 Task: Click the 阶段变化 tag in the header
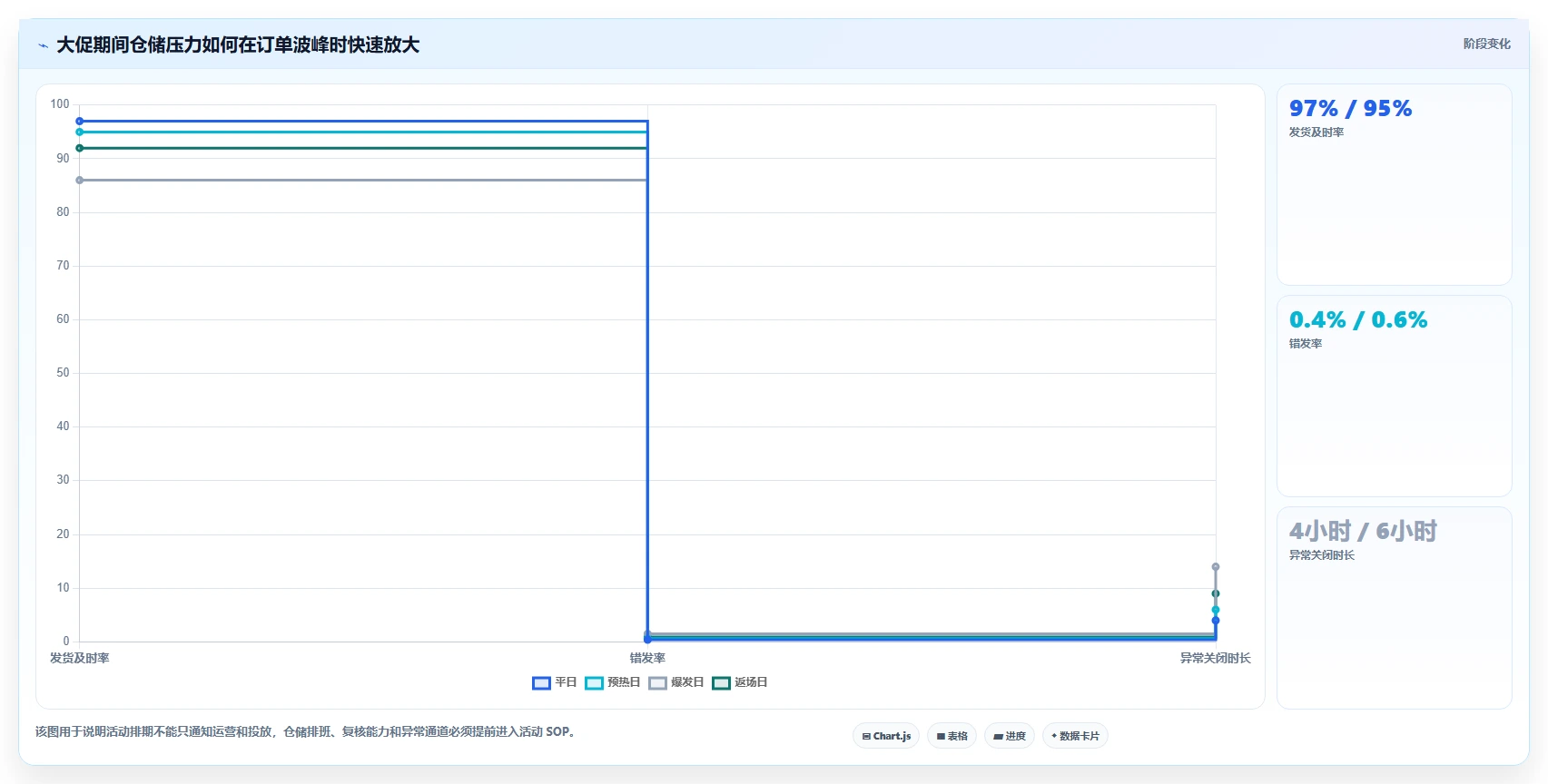pos(1487,44)
